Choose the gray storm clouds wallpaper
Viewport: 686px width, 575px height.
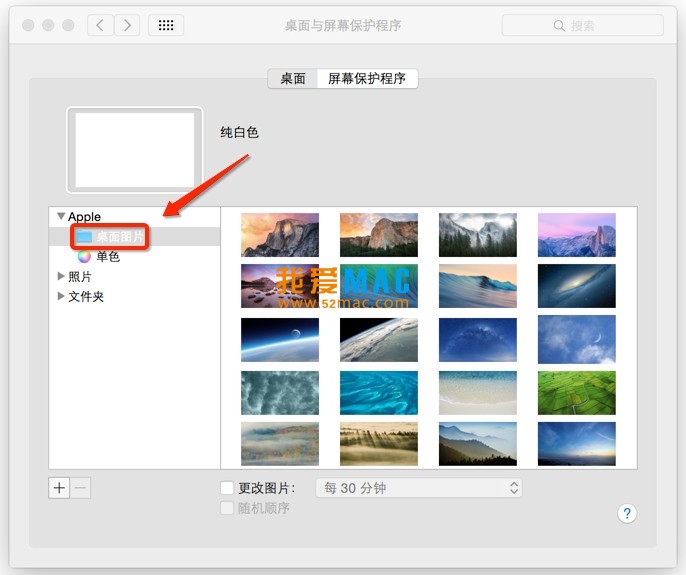[x=280, y=393]
